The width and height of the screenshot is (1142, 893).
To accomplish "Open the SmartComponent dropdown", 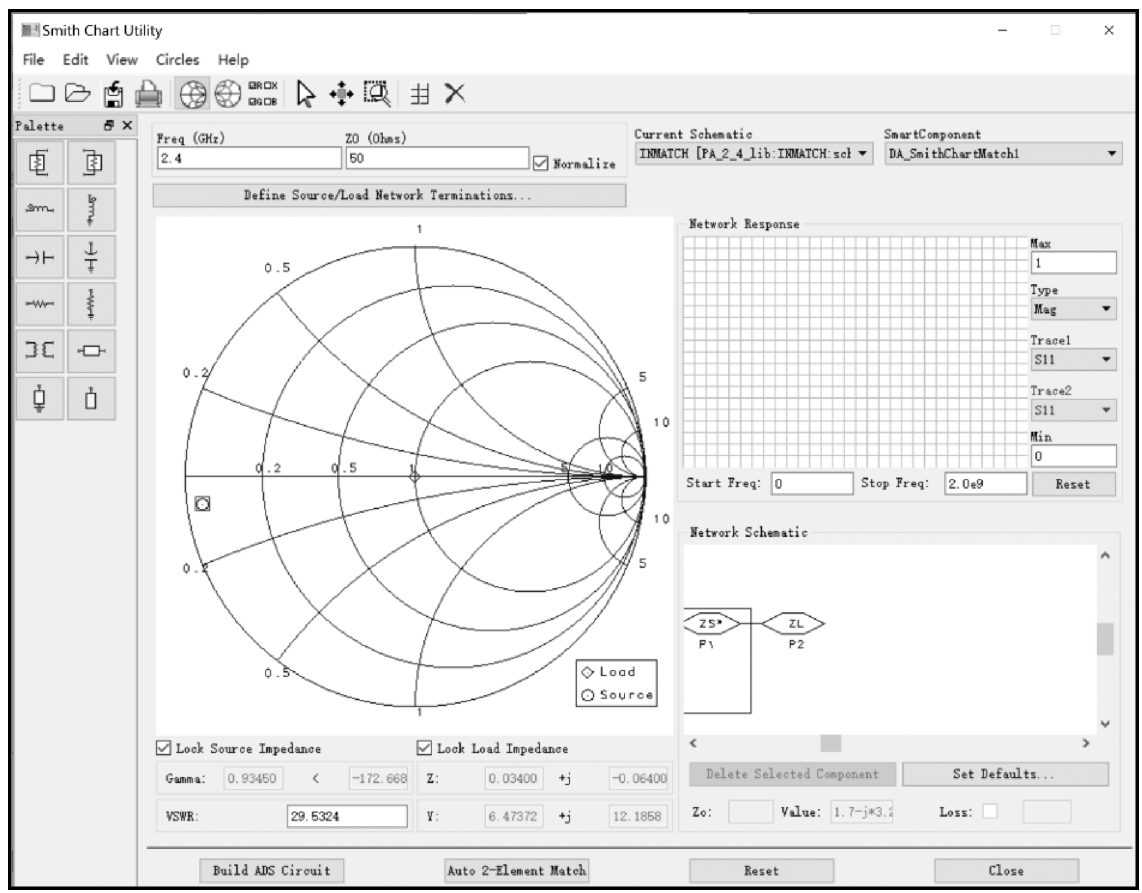I will (1003, 154).
